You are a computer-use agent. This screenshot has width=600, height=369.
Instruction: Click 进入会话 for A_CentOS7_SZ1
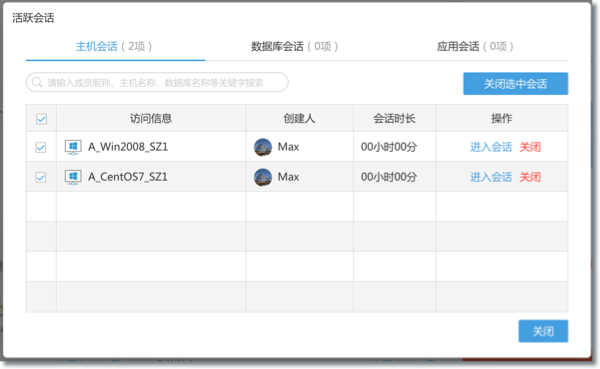[x=491, y=177]
